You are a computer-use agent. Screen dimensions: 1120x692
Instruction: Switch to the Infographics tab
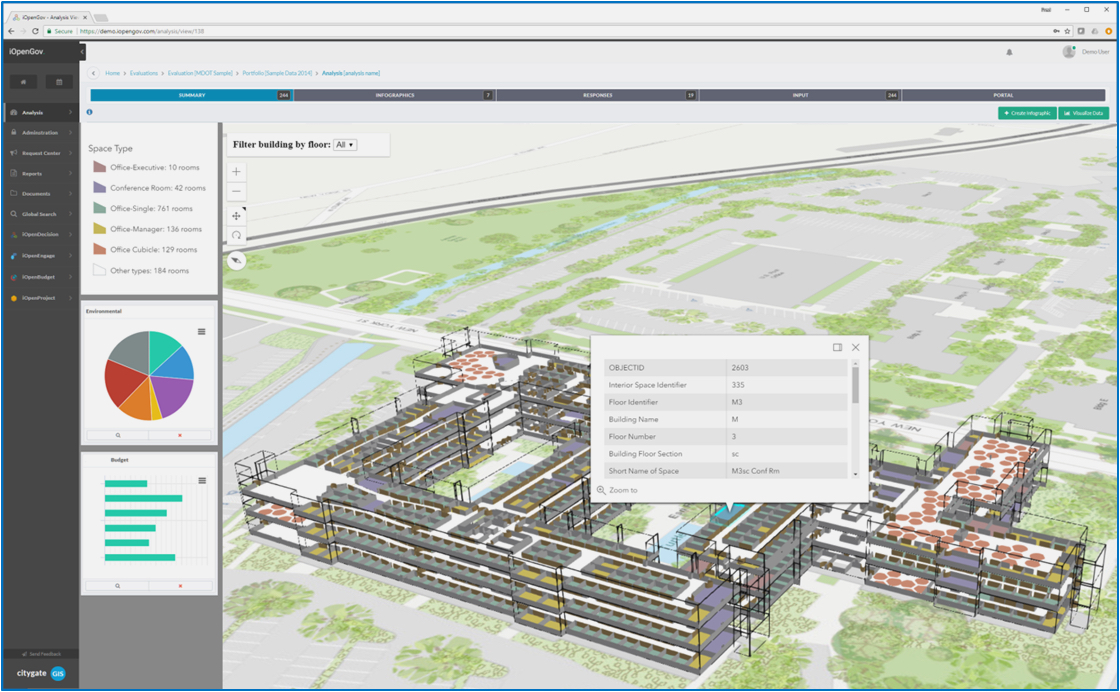394,95
